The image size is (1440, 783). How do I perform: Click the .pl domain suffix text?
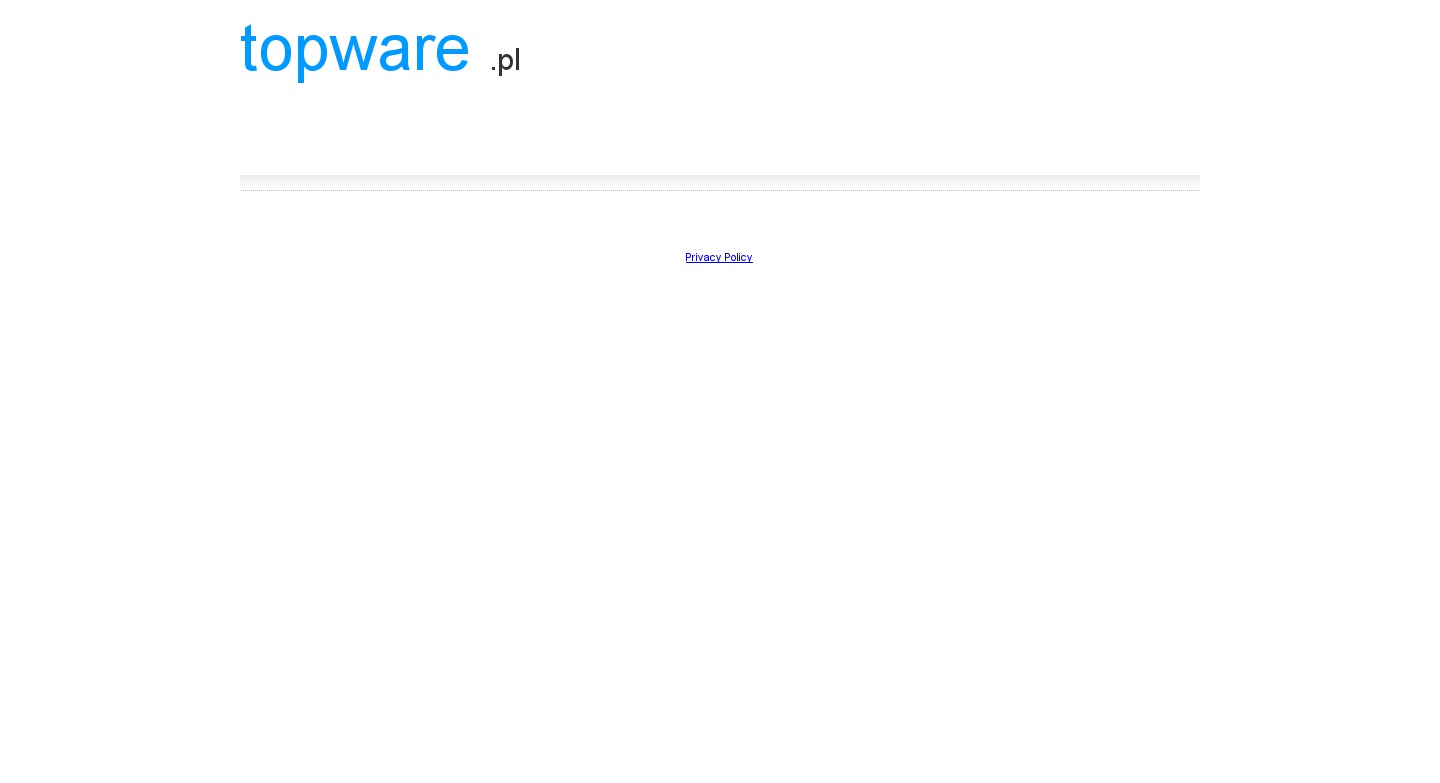(505, 60)
